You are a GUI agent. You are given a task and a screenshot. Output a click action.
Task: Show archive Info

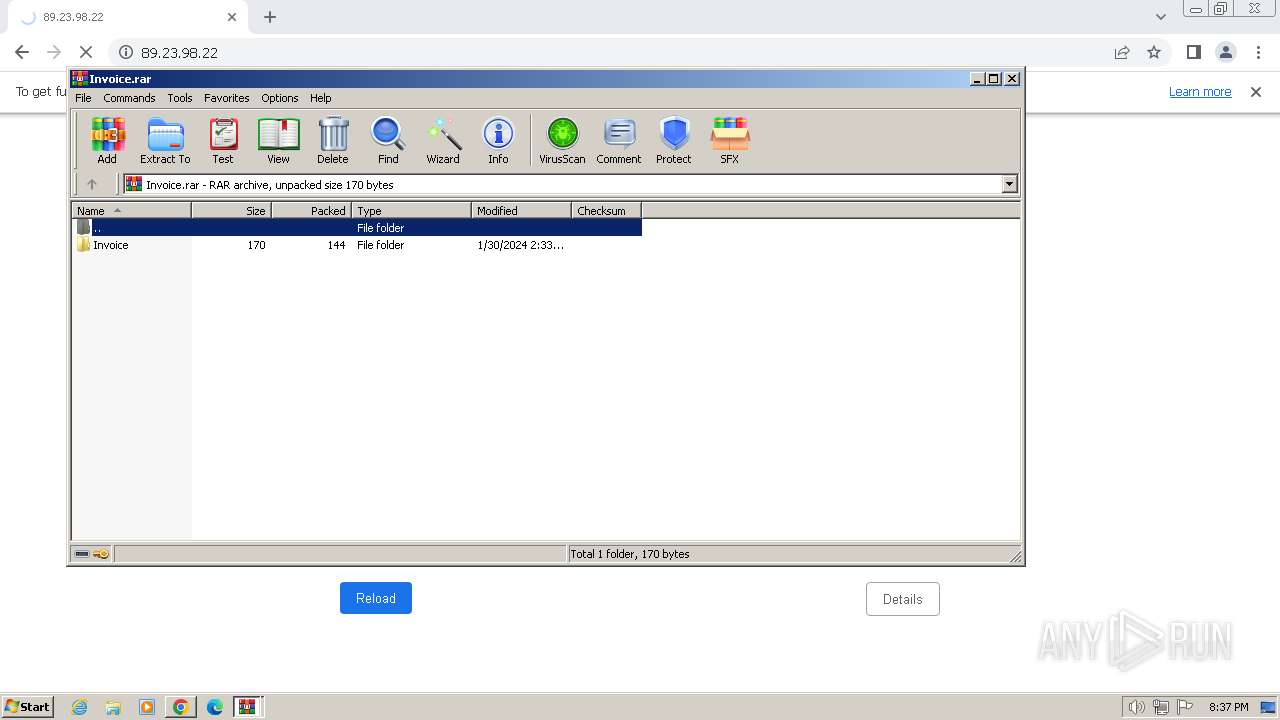pyautogui.click(x=498, y=141)
